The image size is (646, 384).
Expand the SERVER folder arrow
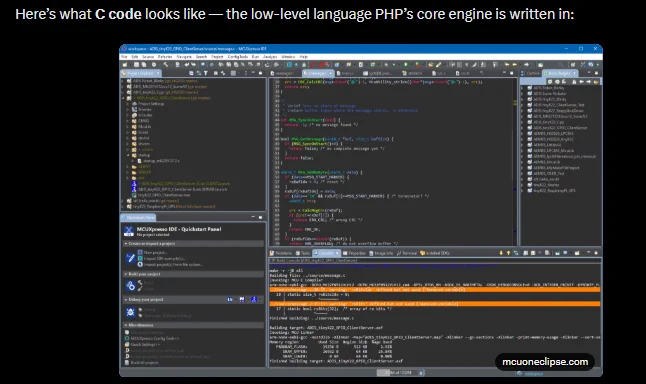[128, 172]
